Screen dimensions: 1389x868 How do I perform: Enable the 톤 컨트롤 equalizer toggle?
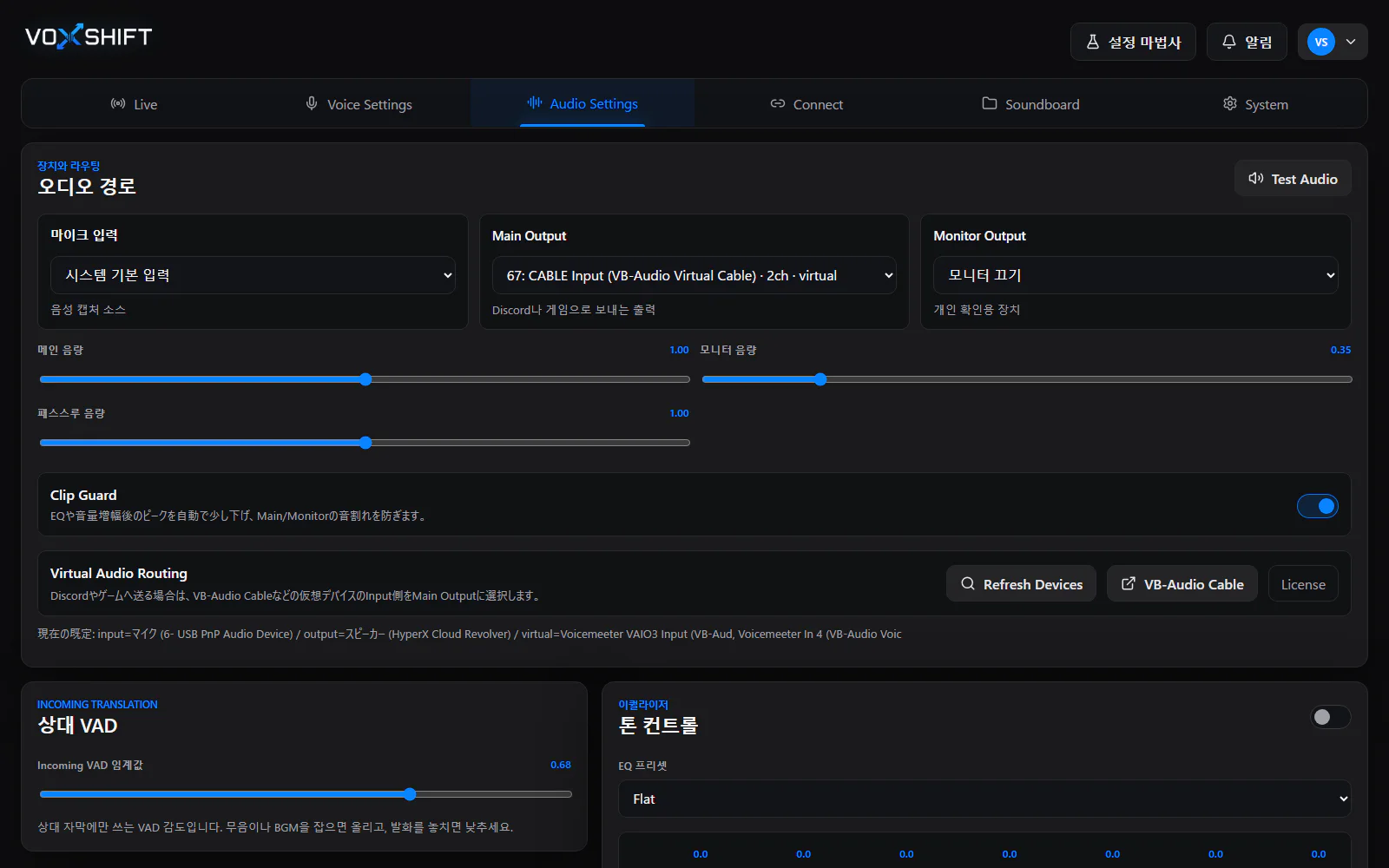pyautogui.click(x=1330, y=717)
